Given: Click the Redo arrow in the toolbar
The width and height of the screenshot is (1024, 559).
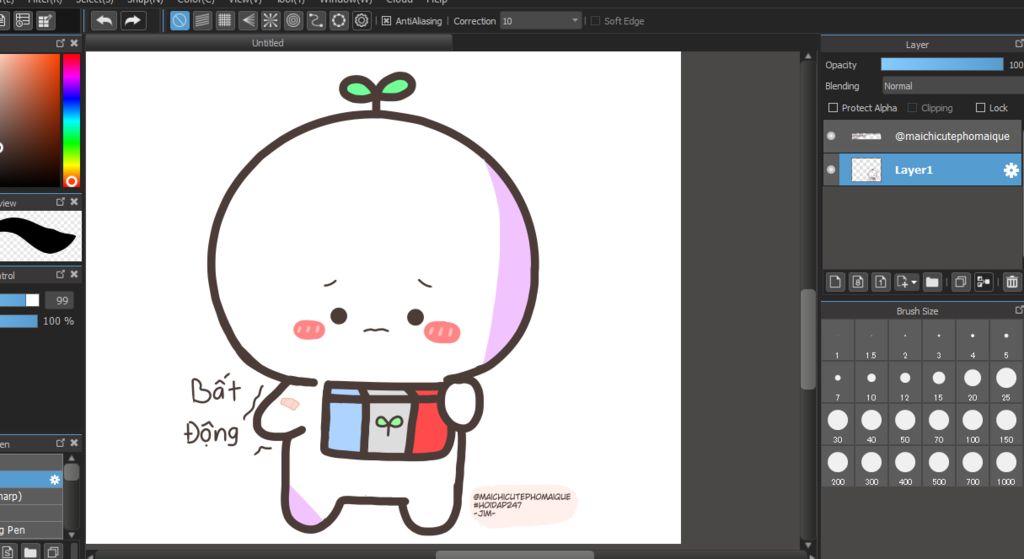Looking at the screenshot, I should pos(133,21).
